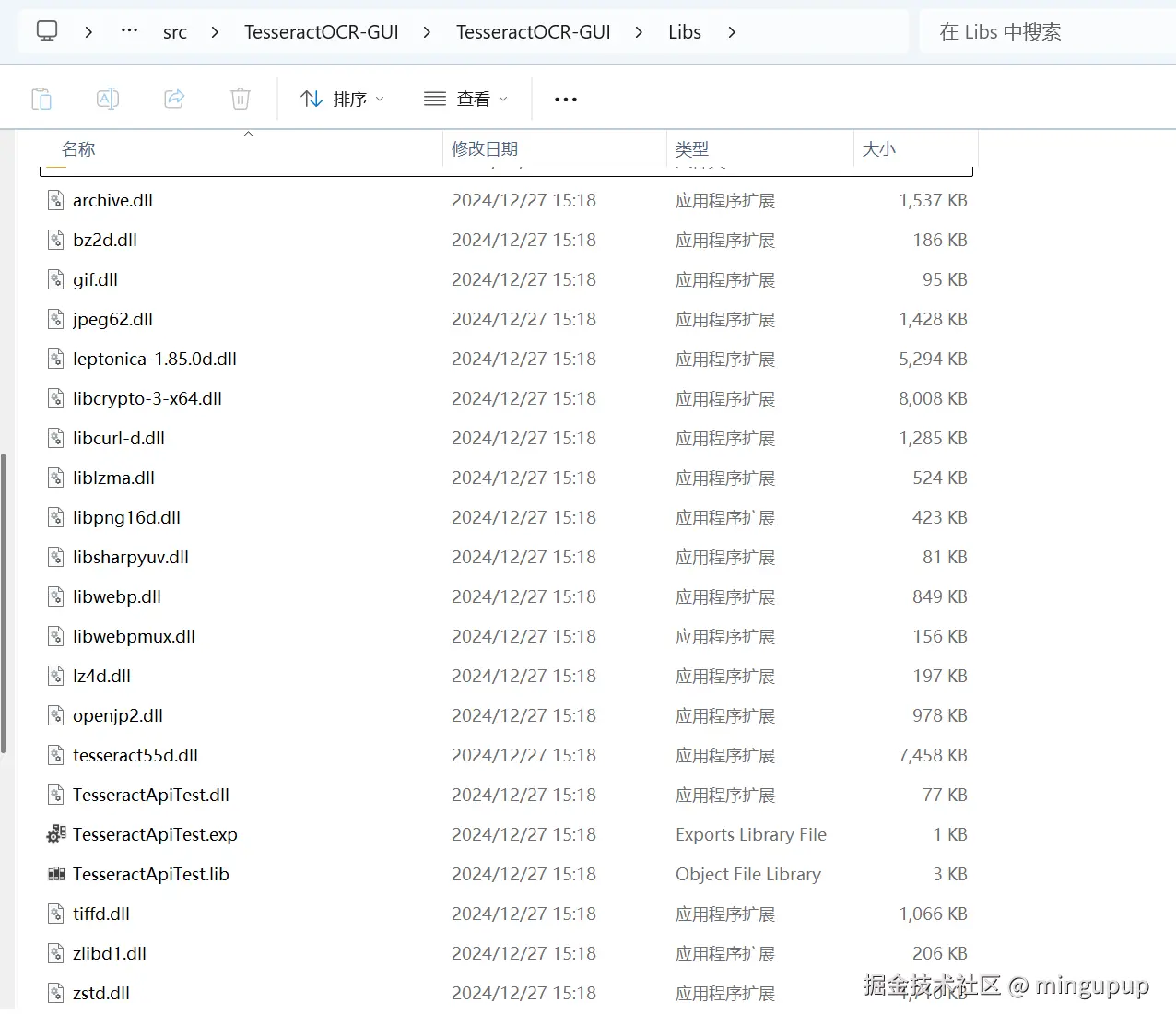Expand chevron after first TesseractOCR-GUI breadcrumb
The height and width of the screenshot is (1026, 1176).
427,31
